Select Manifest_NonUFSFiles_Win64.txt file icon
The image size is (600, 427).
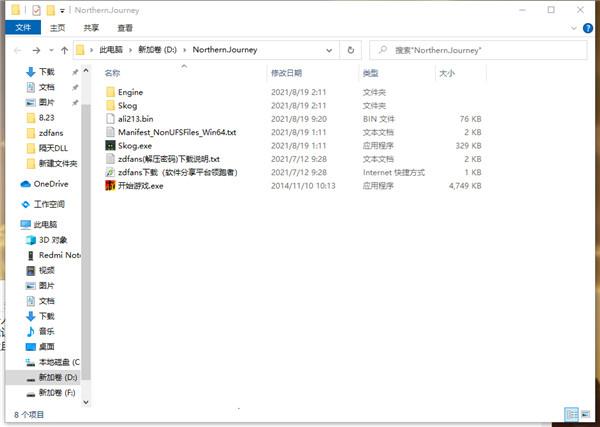click(111, 132)
